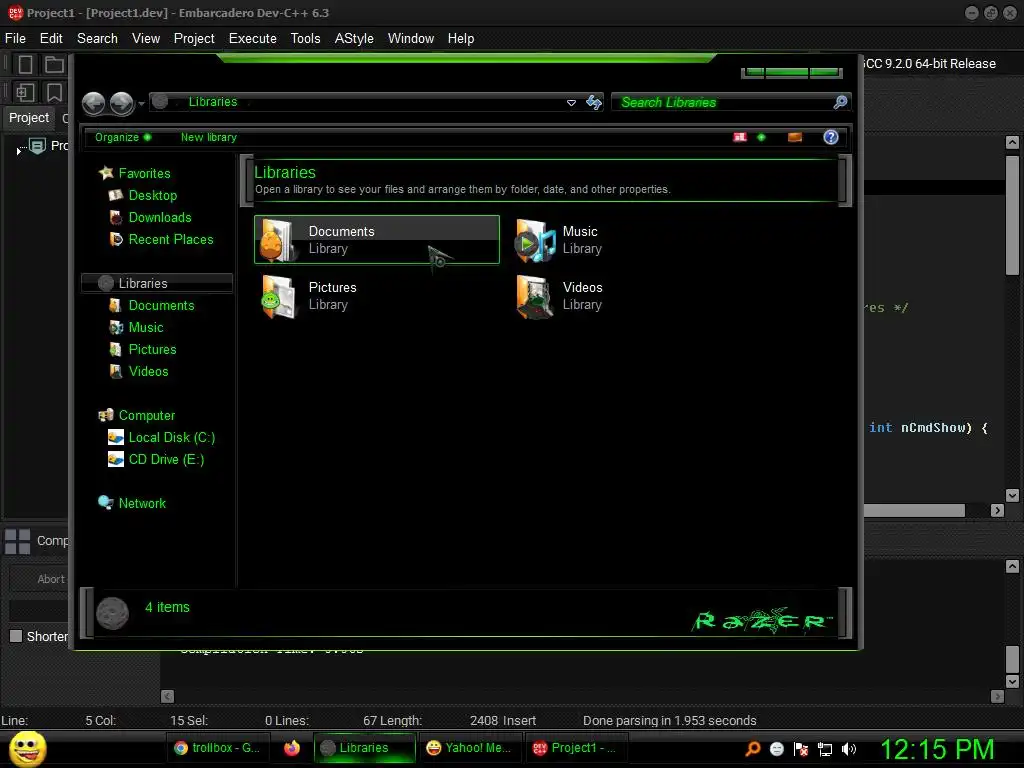This screenshot has height=768, width=1024.
Task: Expand the project tree node in Dev-C++
Action: (18, 150)
